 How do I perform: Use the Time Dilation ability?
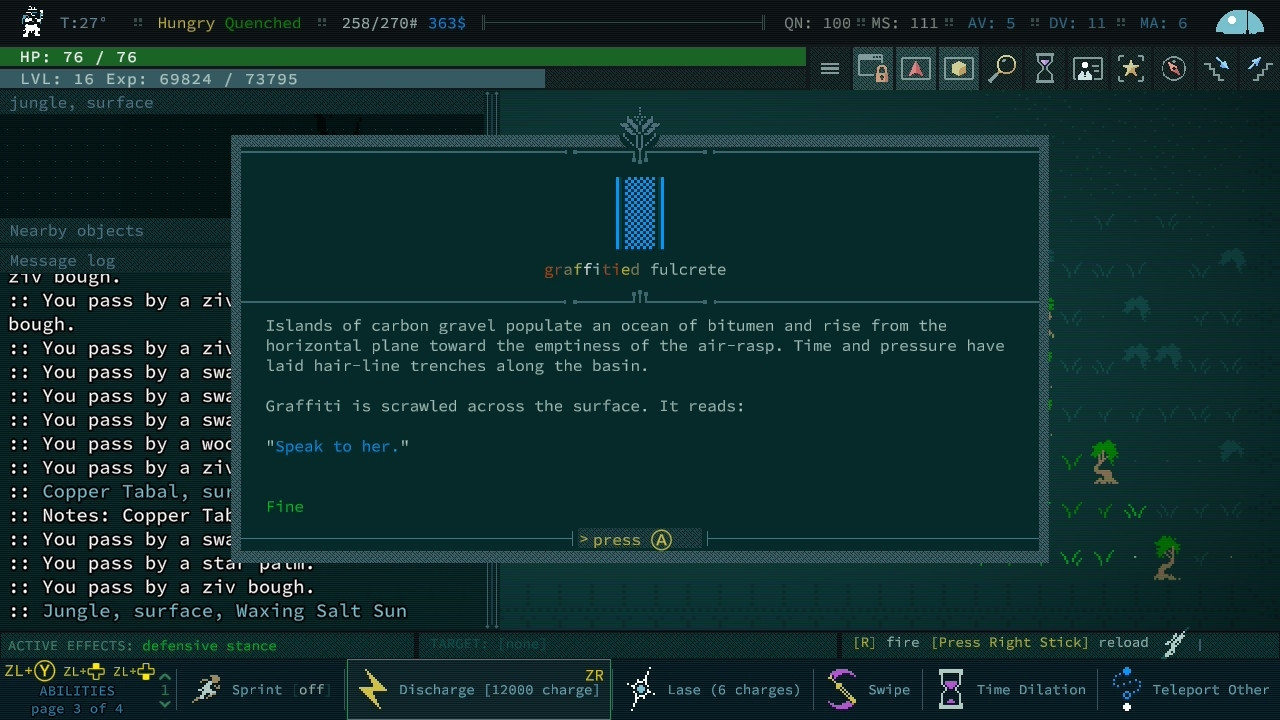(1012, 690)
